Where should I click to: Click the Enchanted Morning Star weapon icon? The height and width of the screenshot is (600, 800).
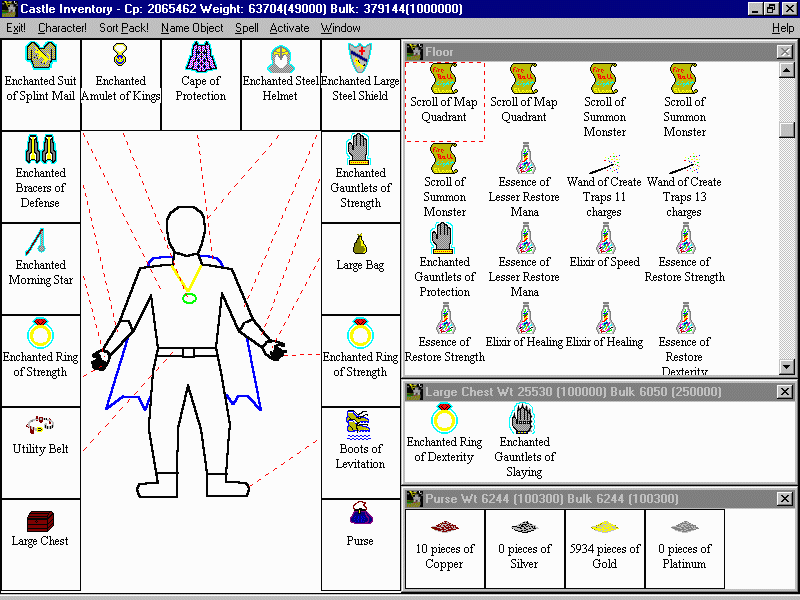[x=40, y=242]
